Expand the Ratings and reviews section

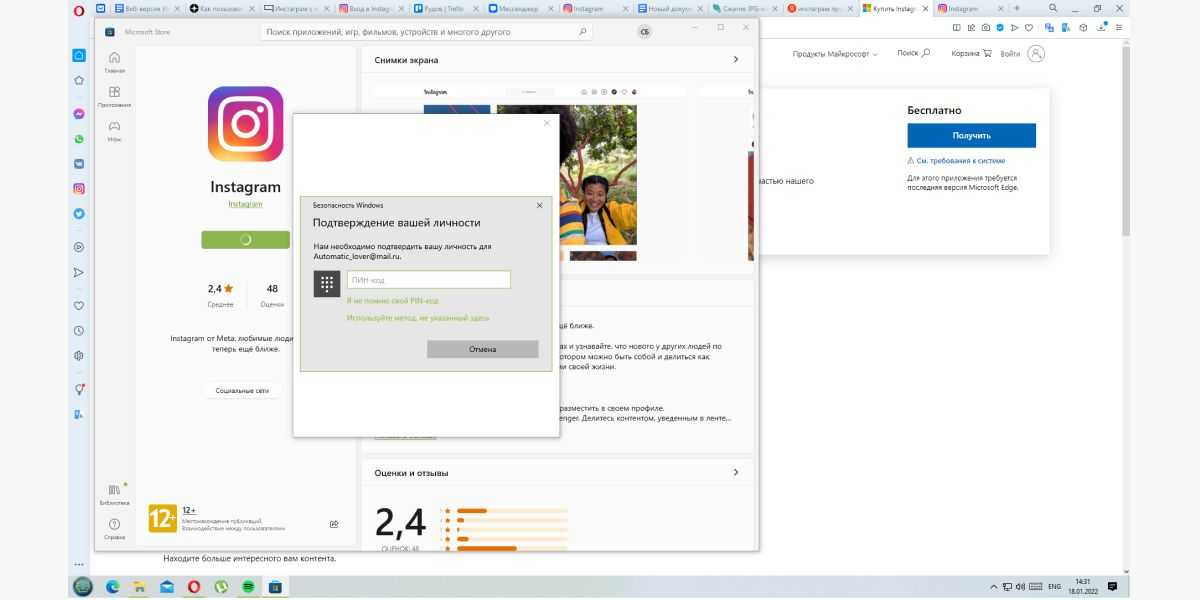736,472
